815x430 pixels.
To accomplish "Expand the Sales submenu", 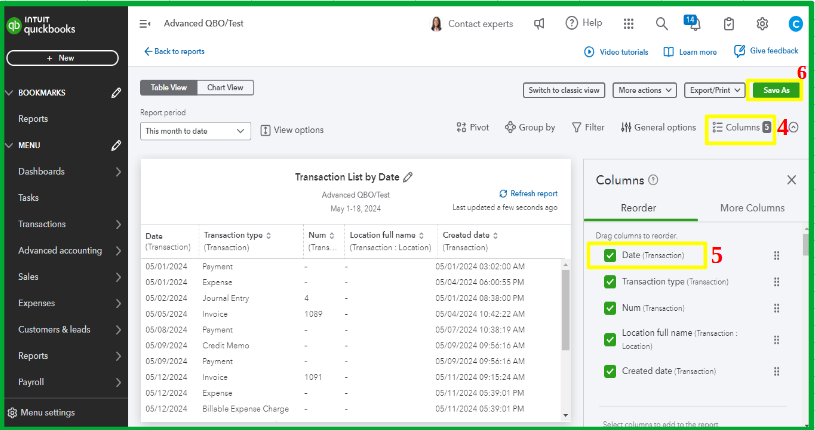I will click(x=118, y=277).
